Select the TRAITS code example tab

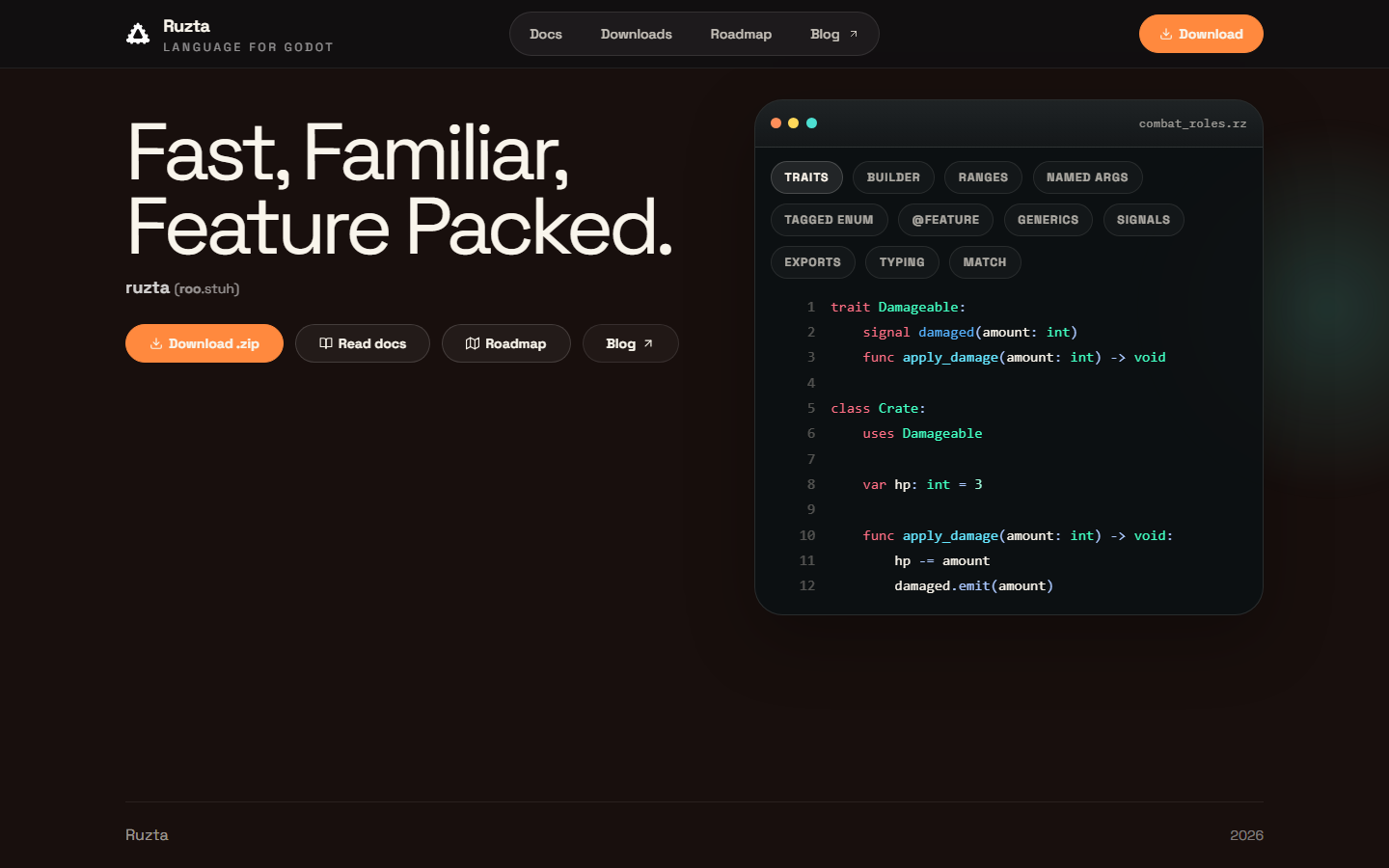coord(806,177)
